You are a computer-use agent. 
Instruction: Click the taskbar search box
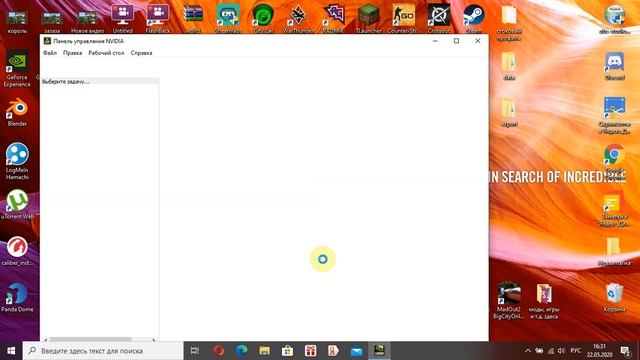tap(103, 351)
